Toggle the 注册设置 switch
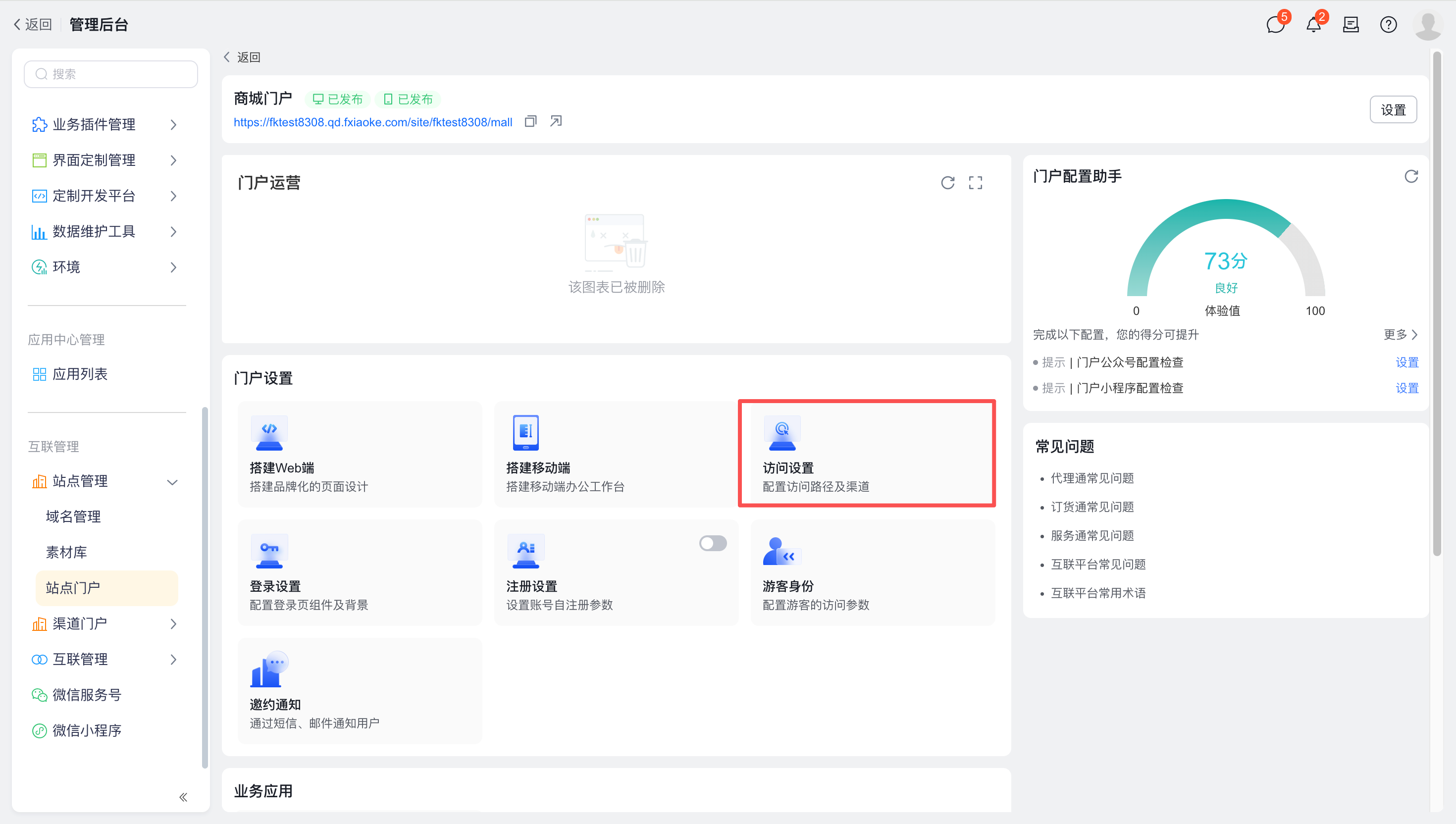Image resolution: width=1456 pixels, height=824 pixels. click(x=713, y=543)
